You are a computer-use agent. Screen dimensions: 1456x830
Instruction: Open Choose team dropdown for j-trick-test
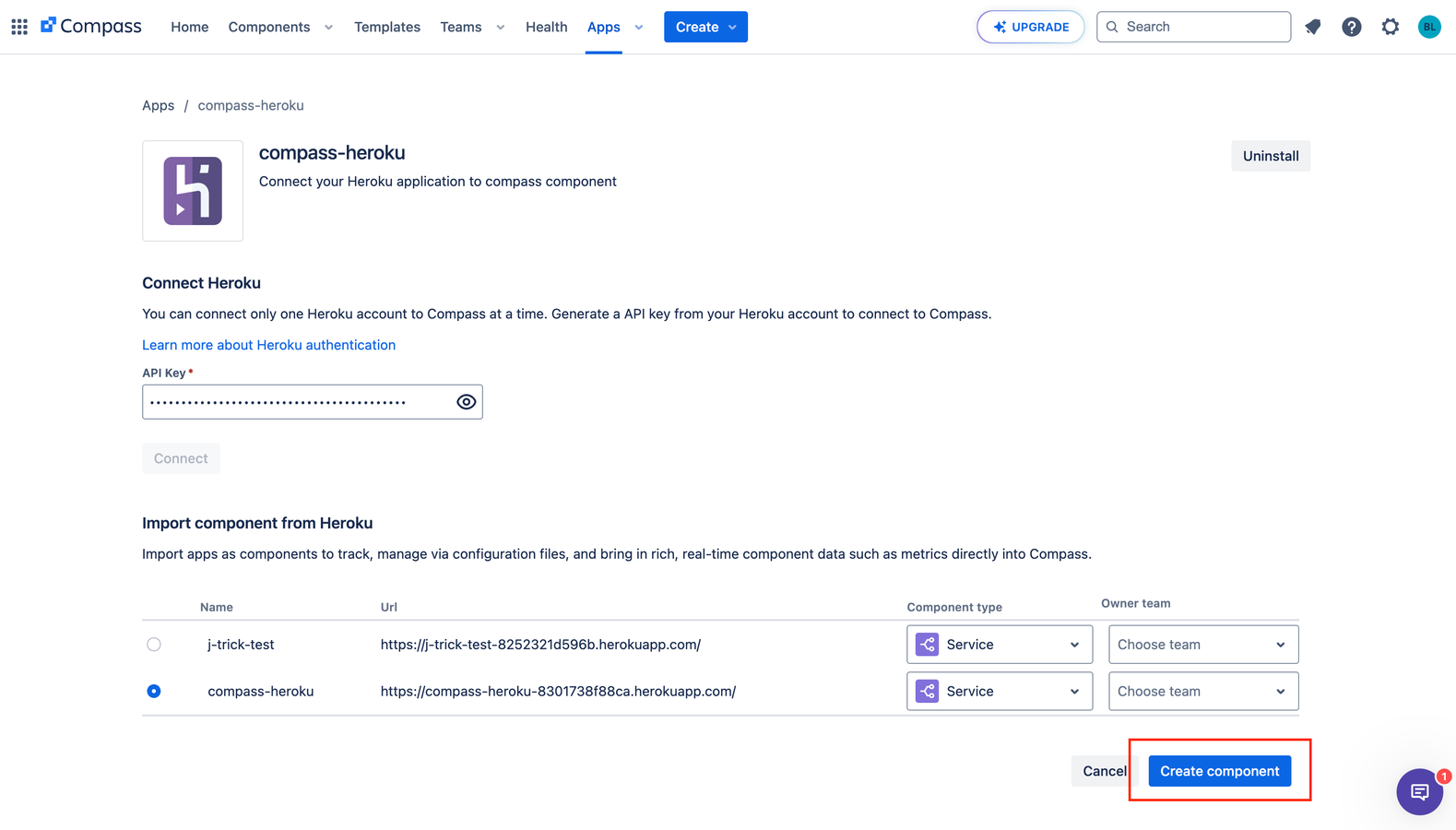point(1203,645)
